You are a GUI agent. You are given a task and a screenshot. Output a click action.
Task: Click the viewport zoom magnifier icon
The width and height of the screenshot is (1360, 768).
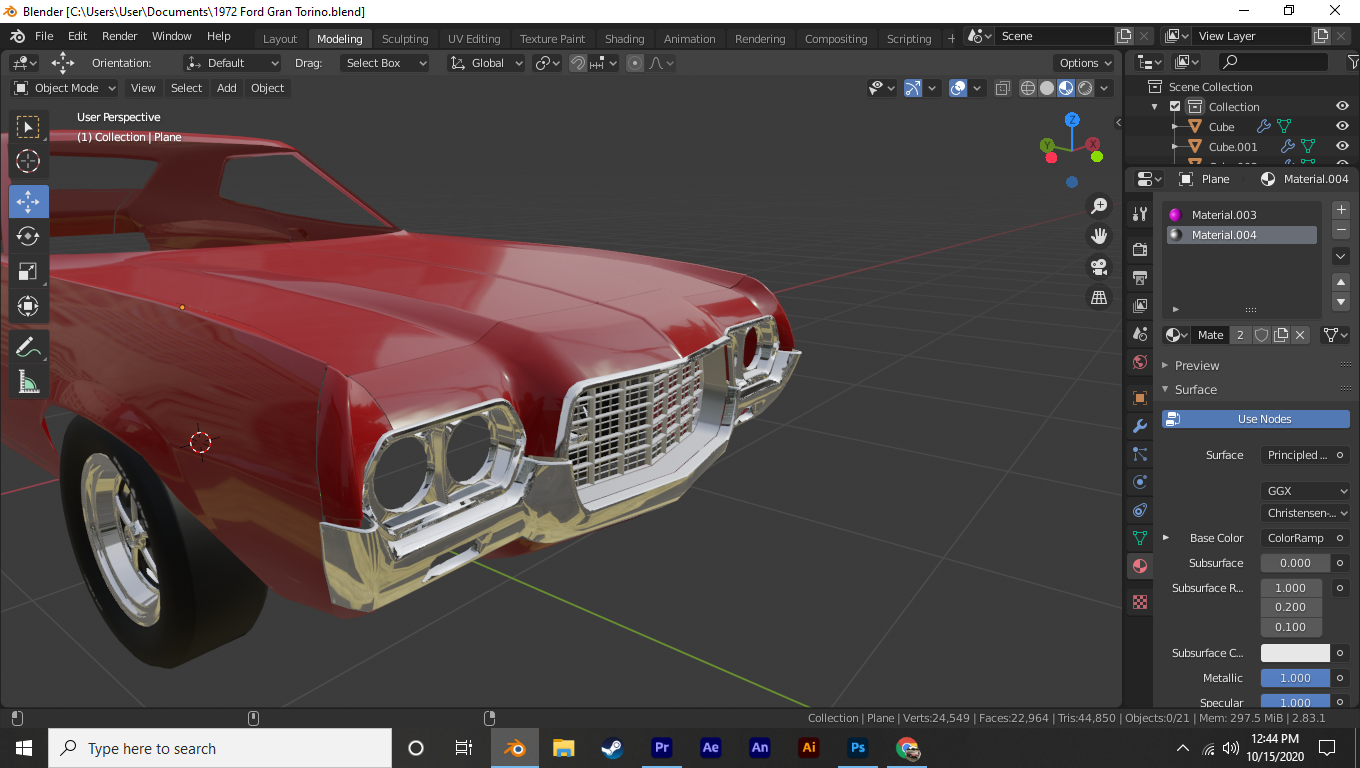pyautogui.click(x=1099, y=206)
